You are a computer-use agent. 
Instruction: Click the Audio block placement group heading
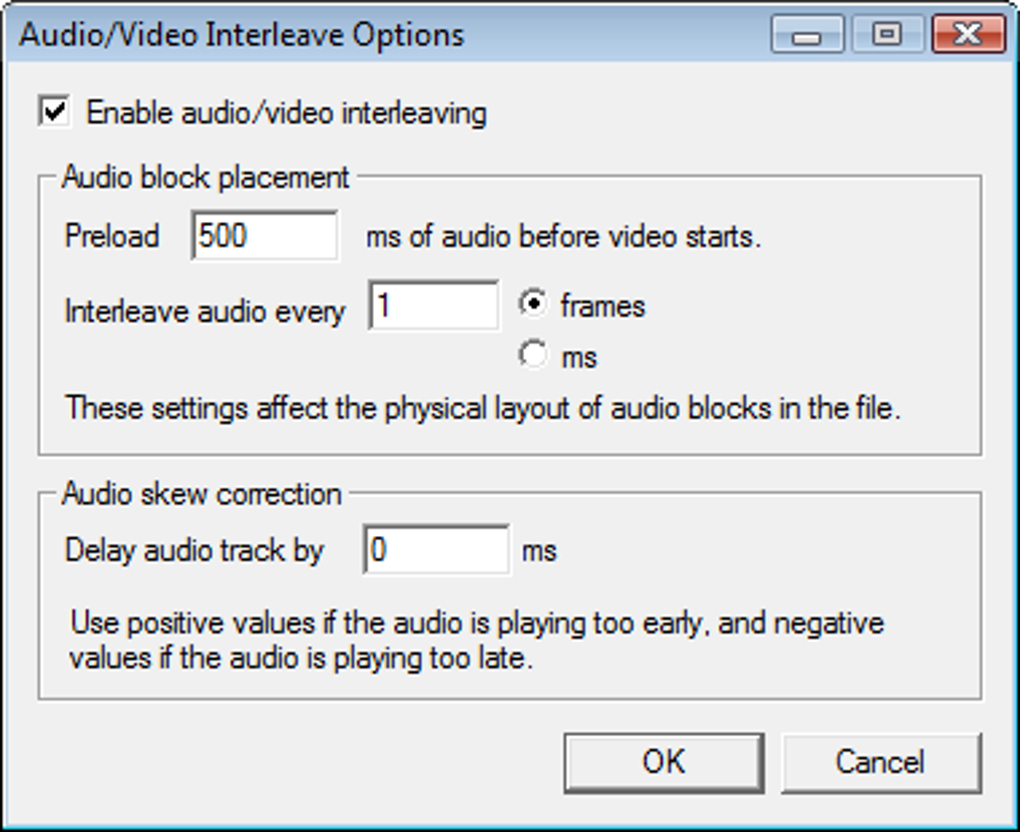[x=206, y=178]
